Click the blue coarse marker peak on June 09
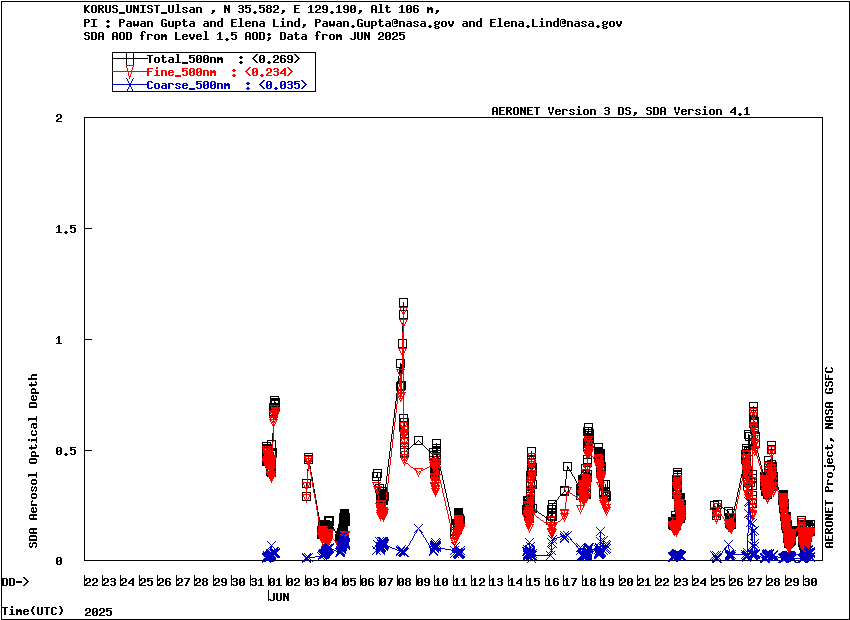Image resolution: width=850 pixels, height=620 pixels. coord(418,529)
